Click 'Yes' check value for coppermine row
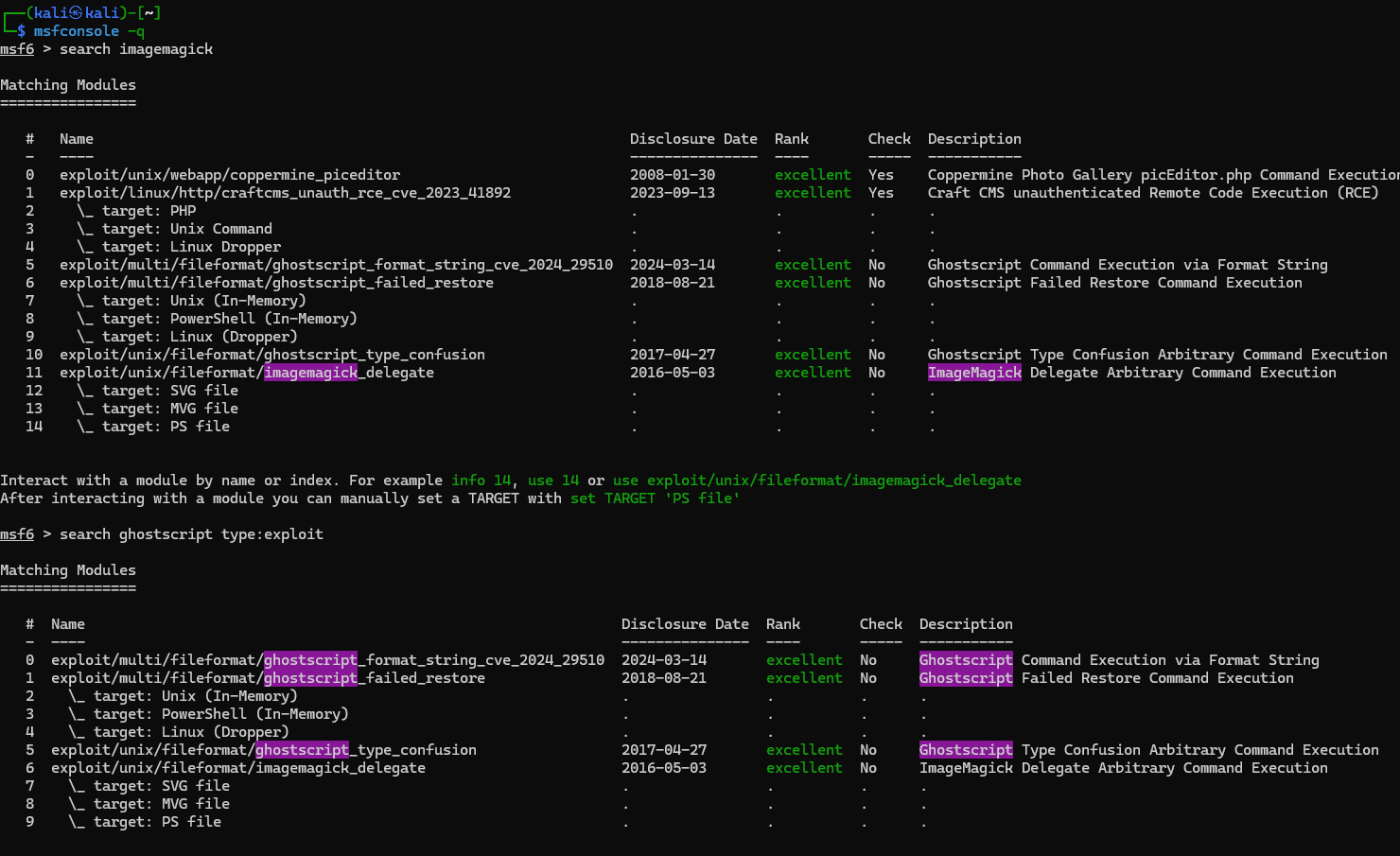The width and height of the screenshot is (1400, 856). point(881,175)
